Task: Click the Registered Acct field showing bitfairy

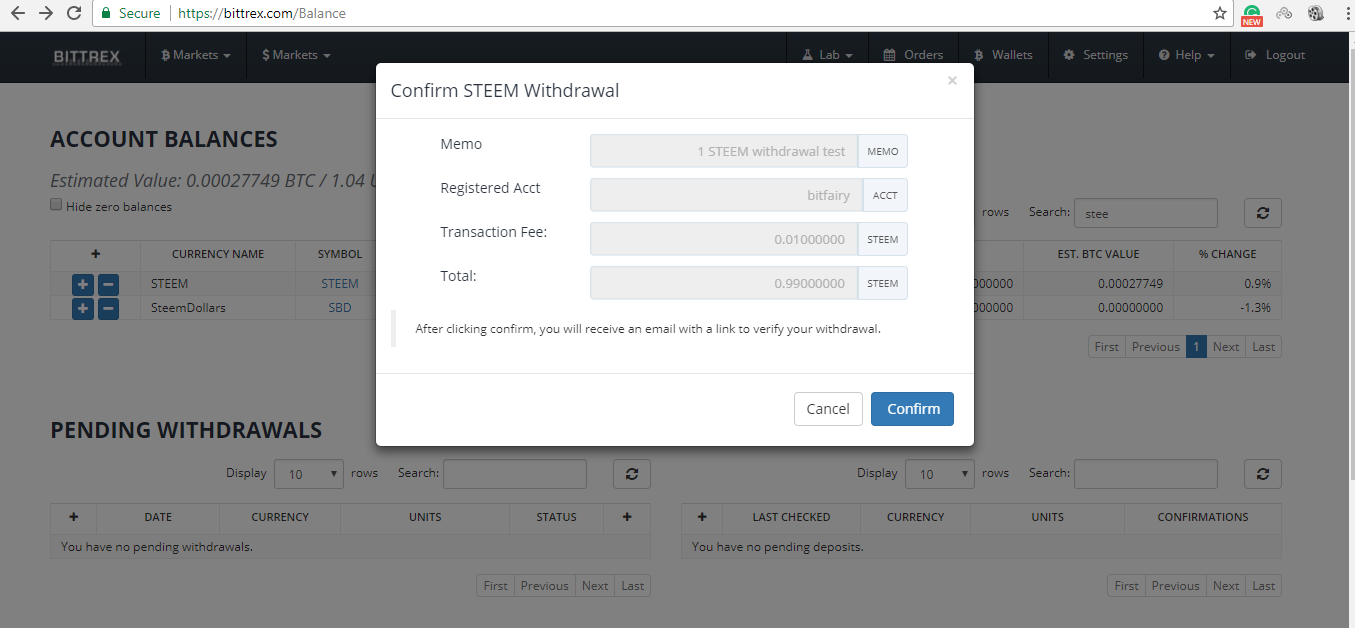Action: pos(726,195)
